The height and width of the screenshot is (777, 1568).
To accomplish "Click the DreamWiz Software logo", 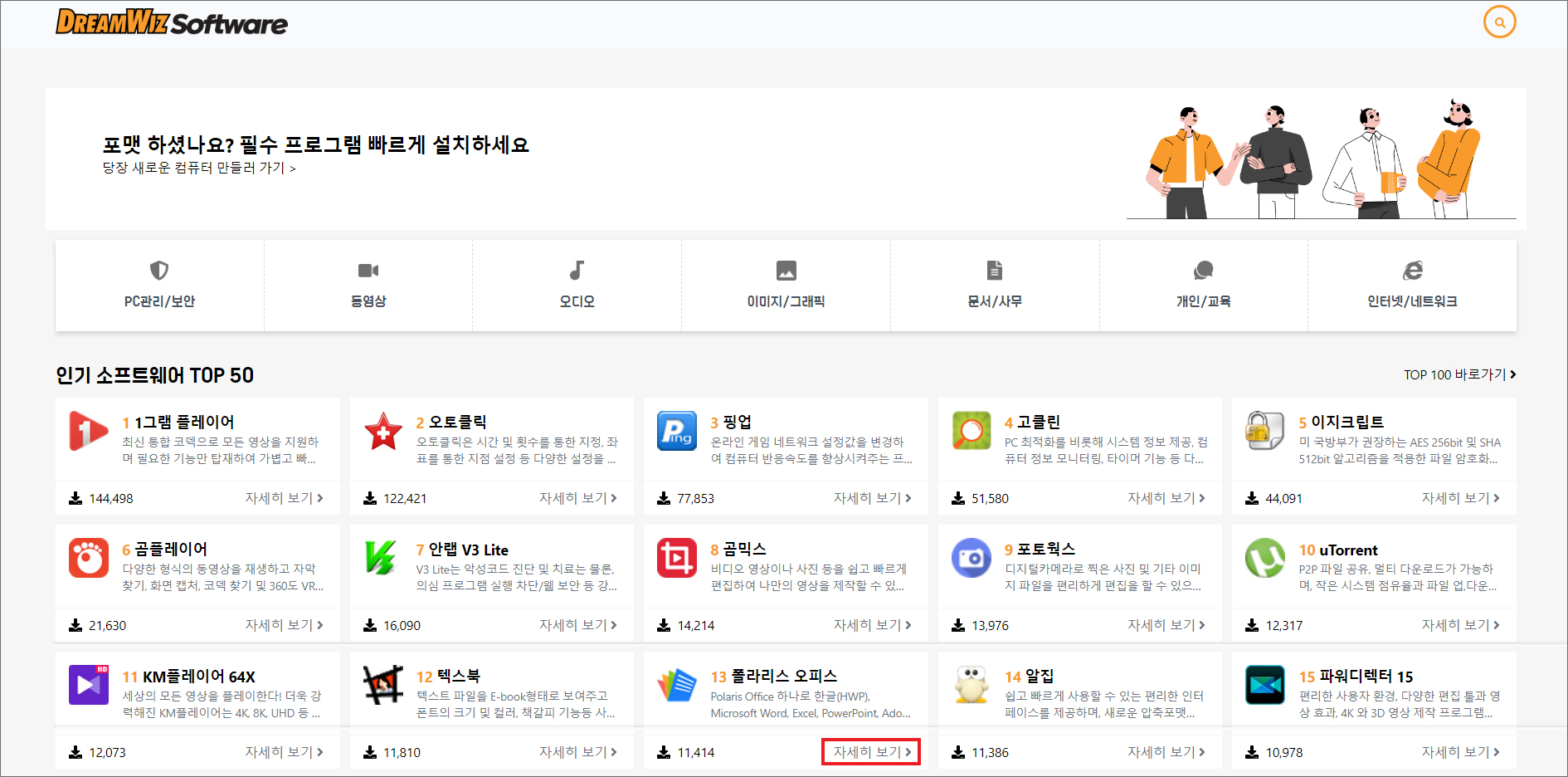I will coord(172,22).
